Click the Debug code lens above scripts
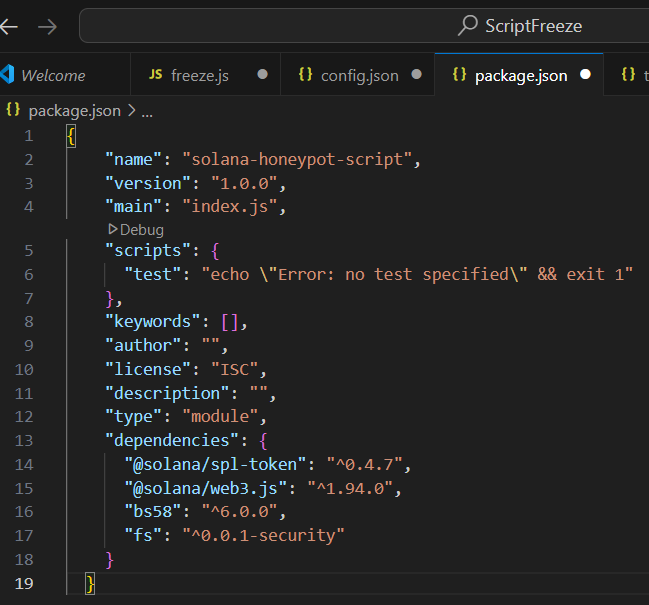Viewport: 649px width, 605px height. (142, 230)
